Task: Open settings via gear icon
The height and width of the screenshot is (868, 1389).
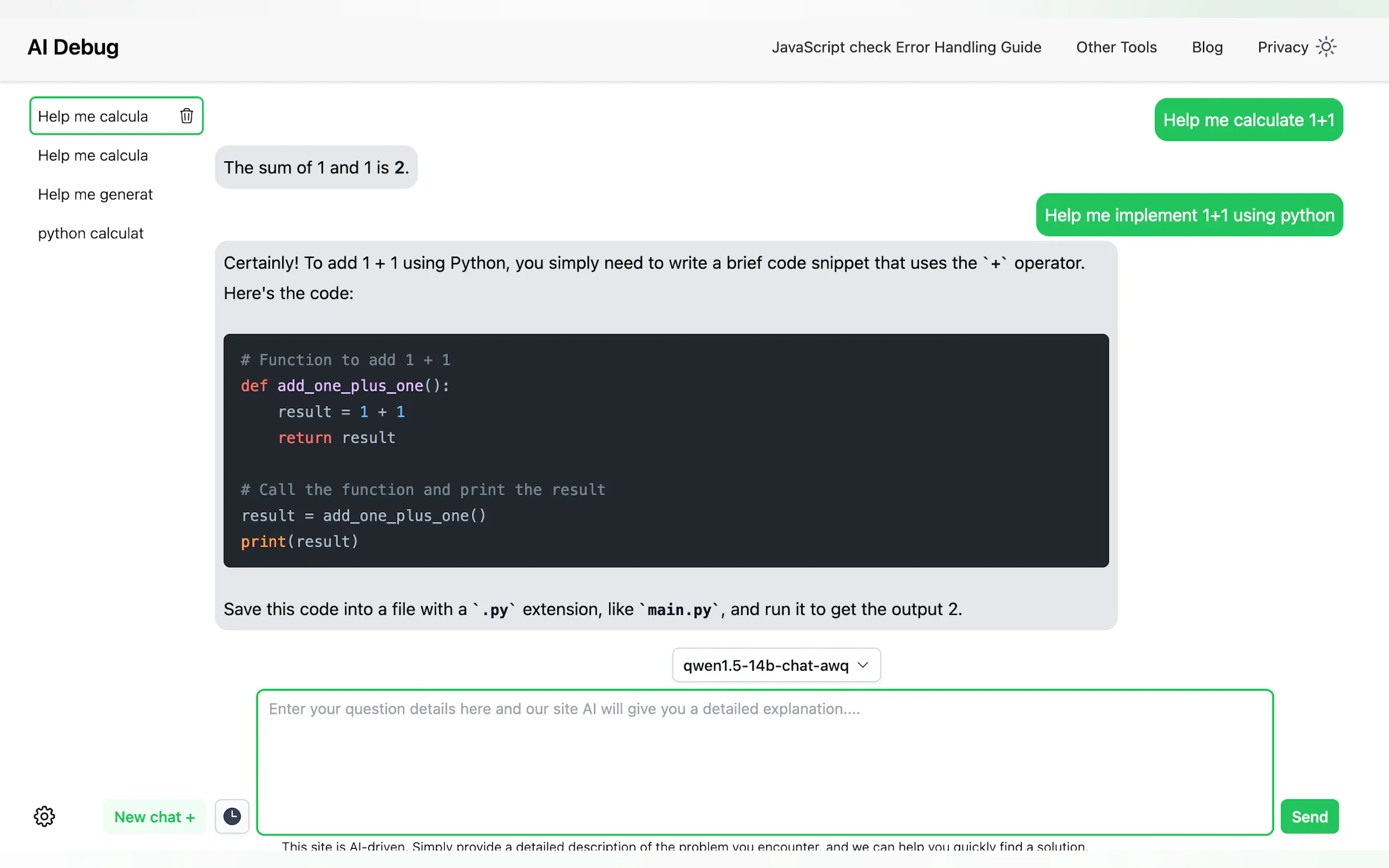Action: click(x=44, y=816)
